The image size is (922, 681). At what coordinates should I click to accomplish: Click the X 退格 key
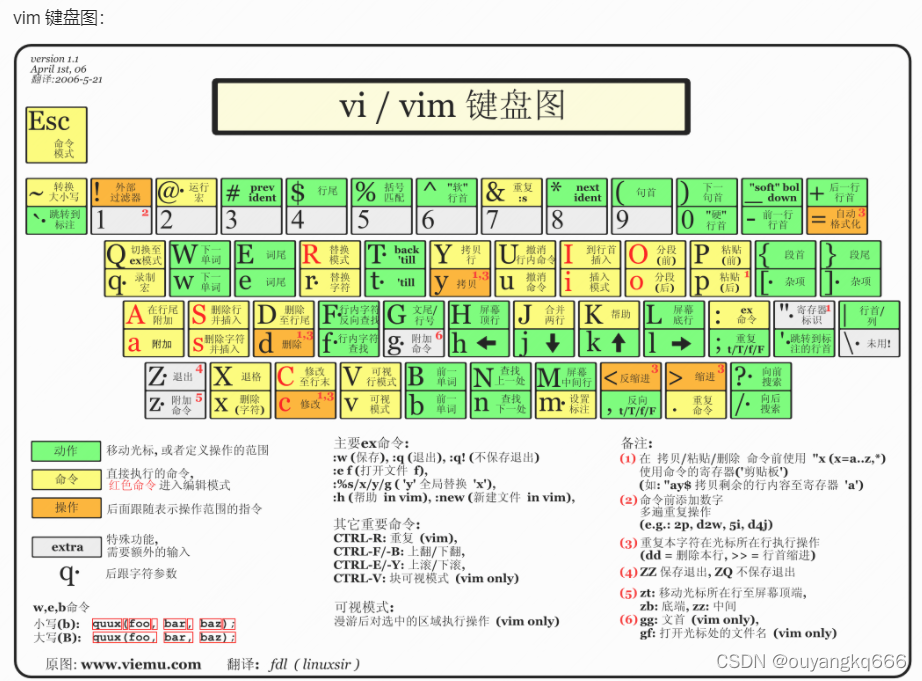click(x=240, y=376)
